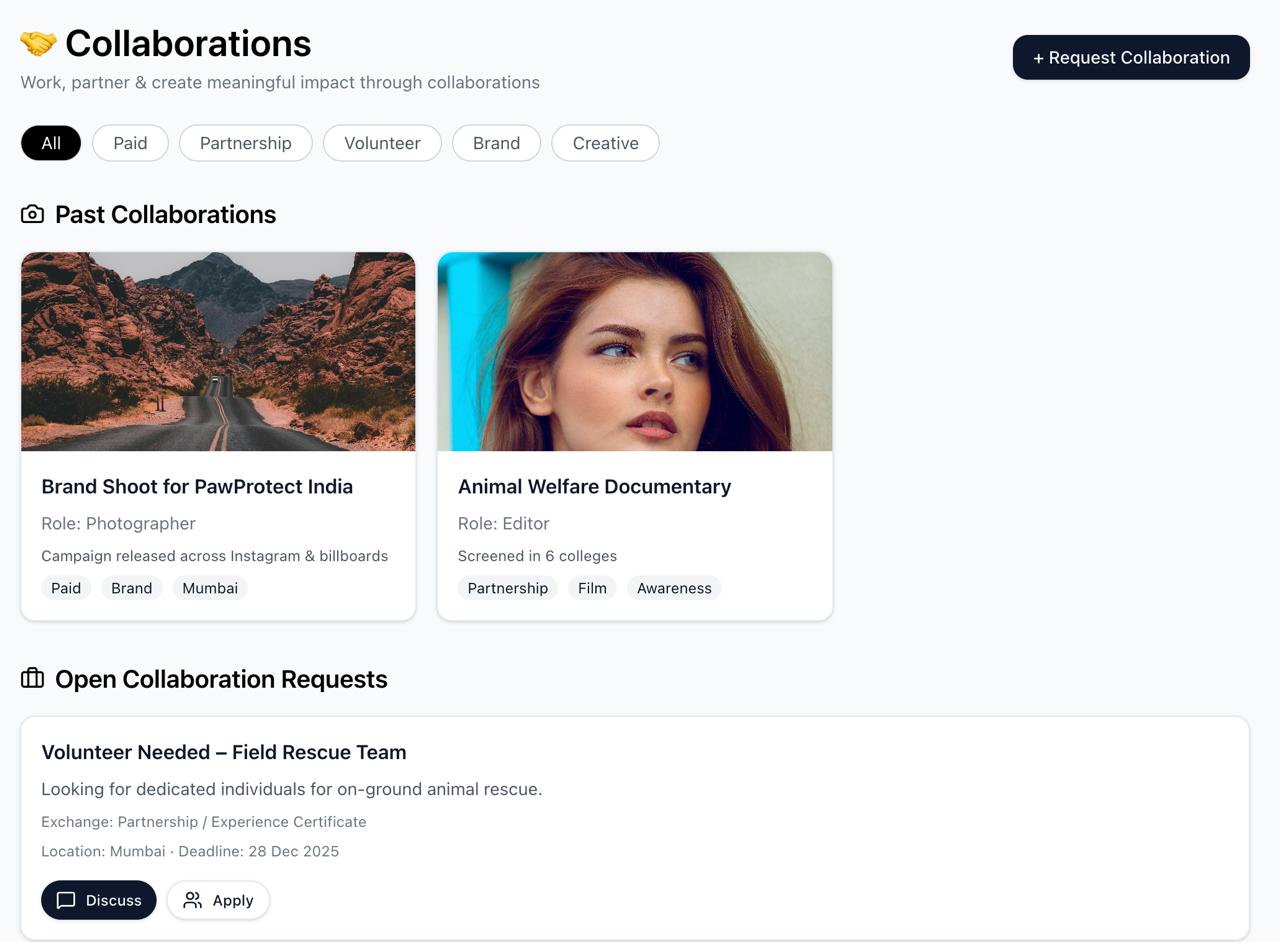Click the Awareness tag on documentary card
This screenshot has width=1280, height=942.
[674, 588]
